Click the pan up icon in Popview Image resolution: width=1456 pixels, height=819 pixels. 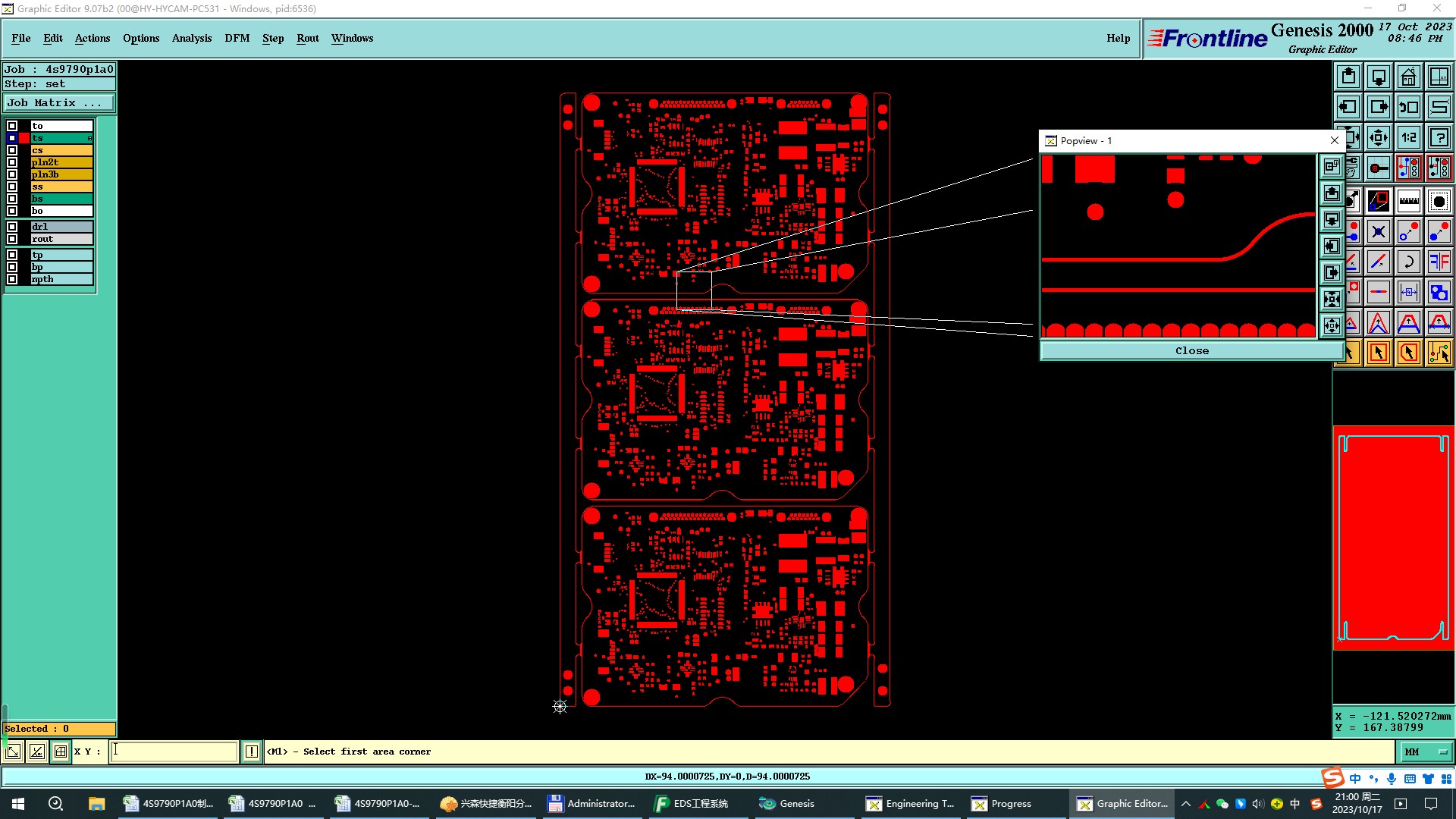pos(1332,193)
